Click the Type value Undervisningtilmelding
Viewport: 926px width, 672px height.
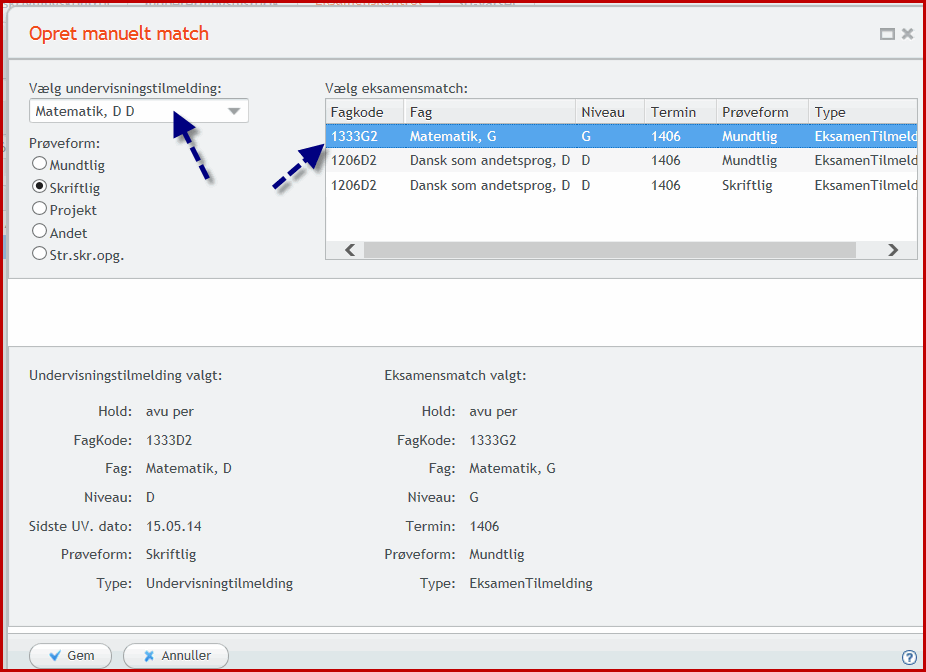(219, 583)
